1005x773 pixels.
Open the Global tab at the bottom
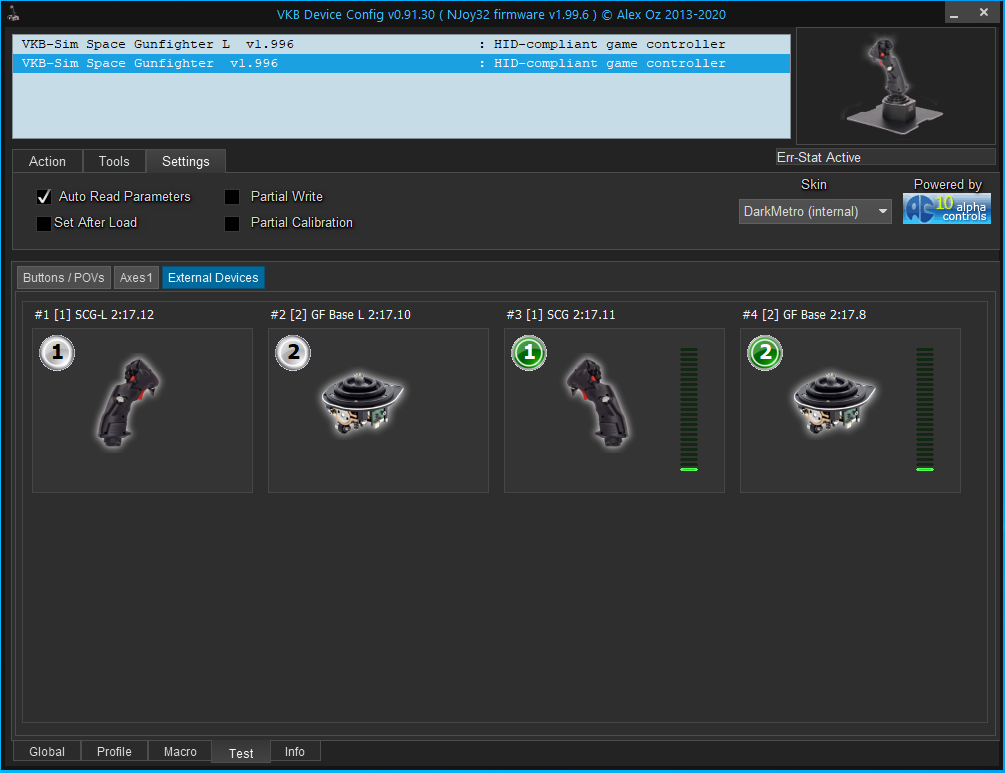(x=47, y=752)
